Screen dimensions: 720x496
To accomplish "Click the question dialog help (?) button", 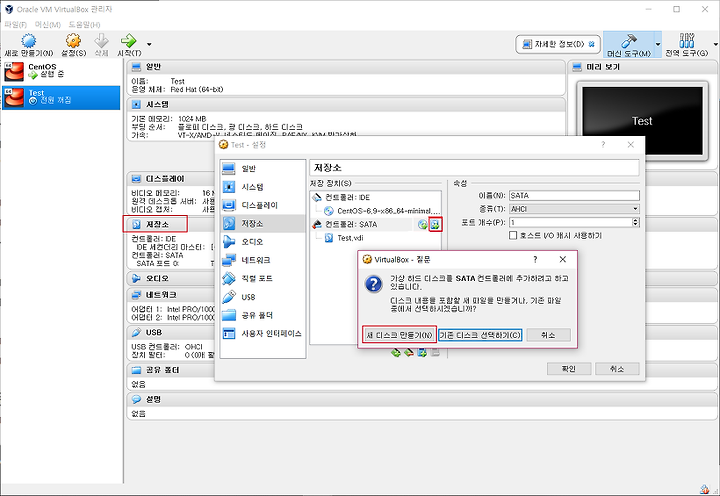I will tap(535, 259).
